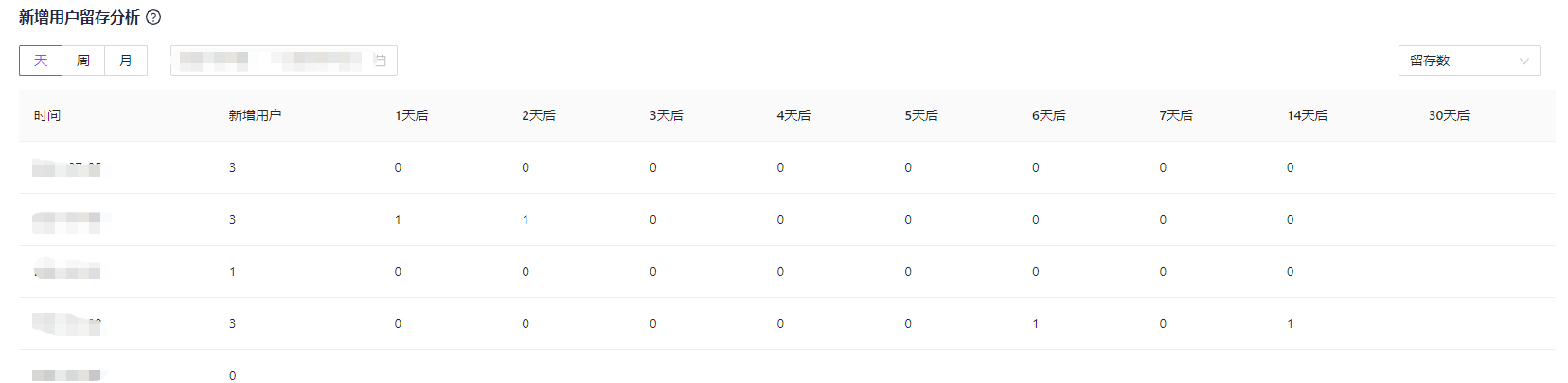Screen dimensions: 1568x383
Task: Select the 1天后 column header
Action: click(x=412, y=115)
